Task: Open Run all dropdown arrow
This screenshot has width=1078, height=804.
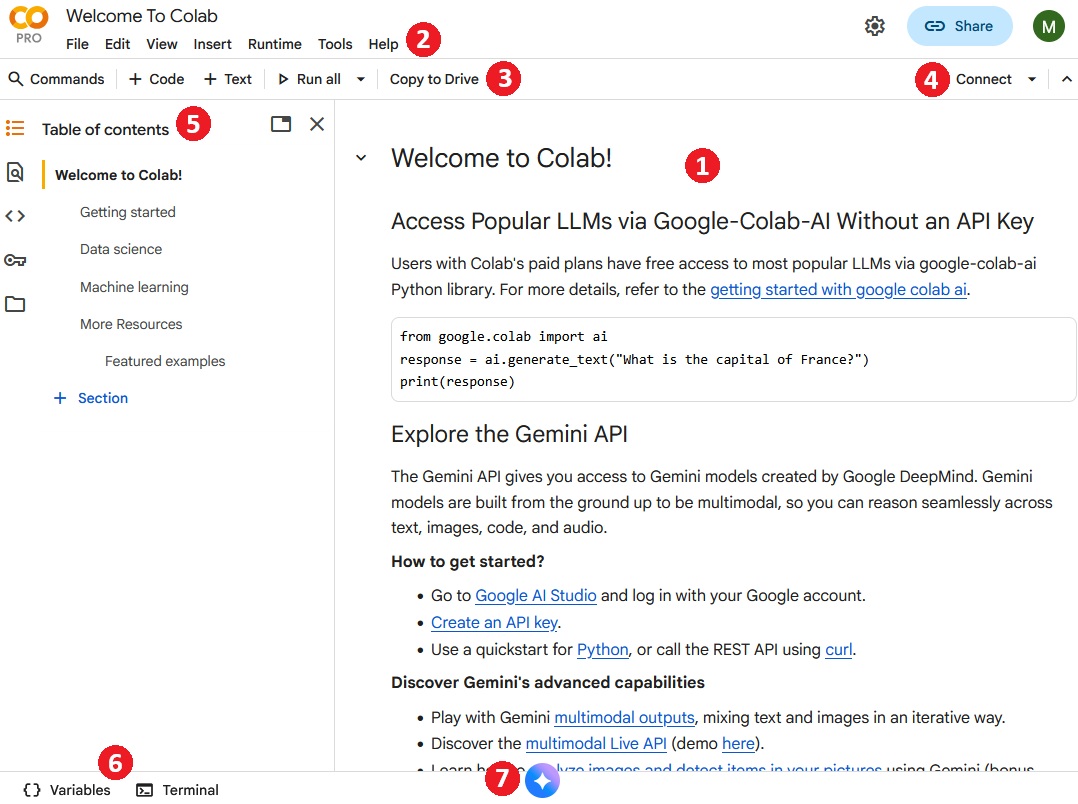Action: click(360, 79)
